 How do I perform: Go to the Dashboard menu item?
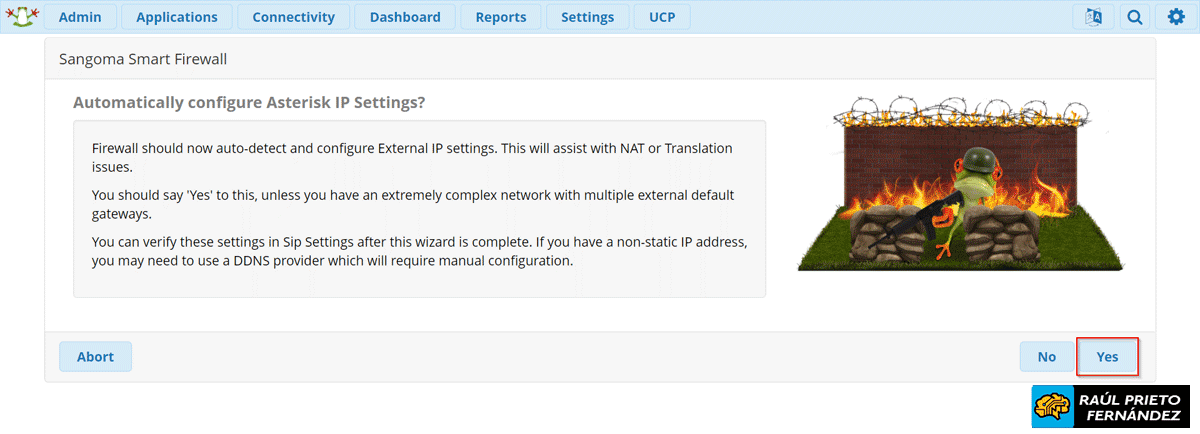coord(405,17)
